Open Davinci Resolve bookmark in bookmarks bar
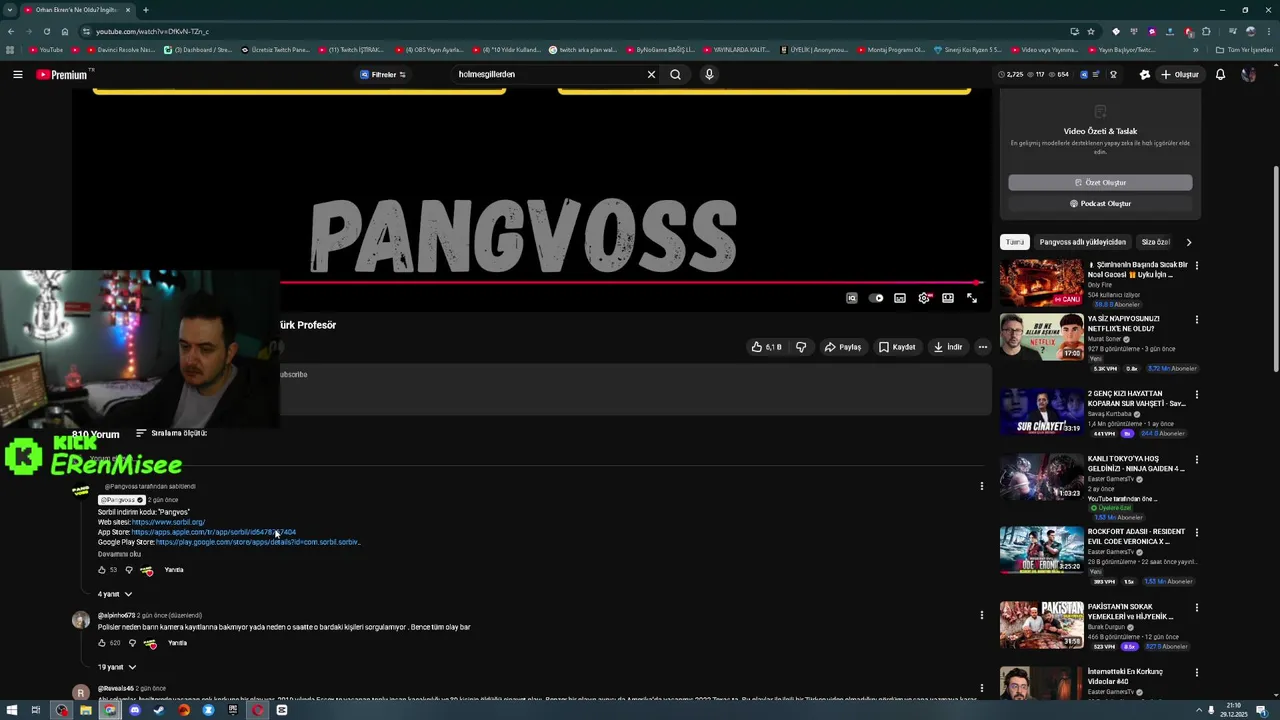Image resolution: width=1280 pixels, height=720 pixels. pos(120,50)
